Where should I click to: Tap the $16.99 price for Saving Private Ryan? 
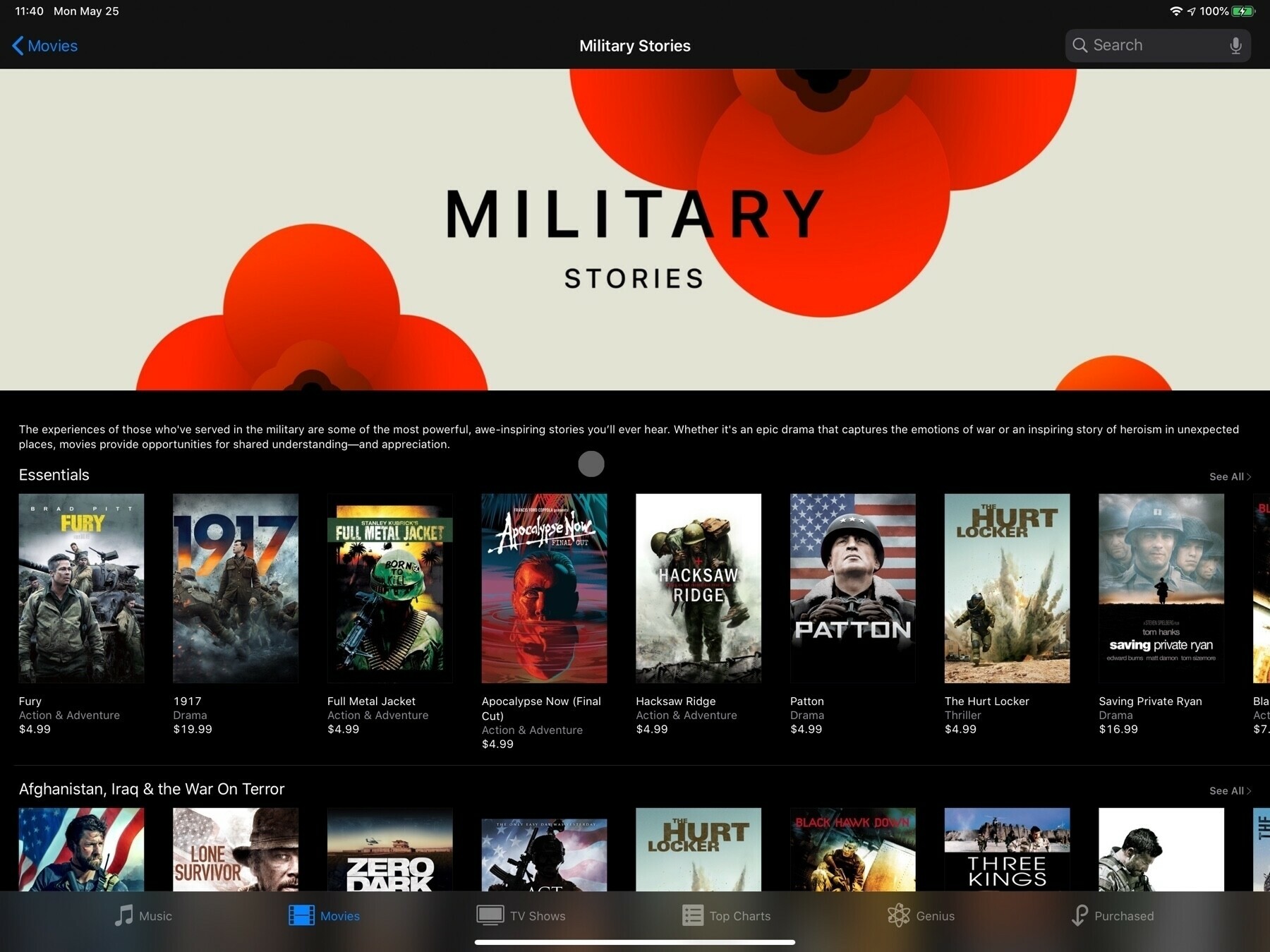pyautogui.click(x=1118, y=730)
